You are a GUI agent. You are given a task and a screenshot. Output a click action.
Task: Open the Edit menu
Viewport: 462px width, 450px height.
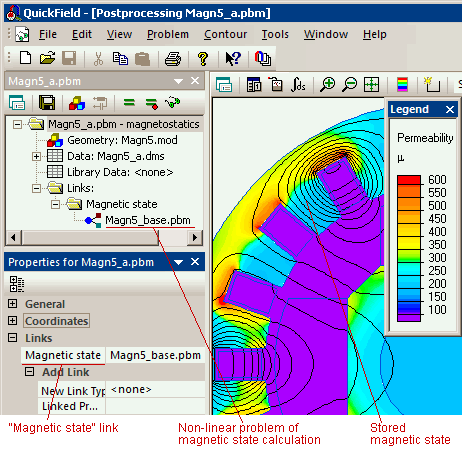click(x=82, y=34)
